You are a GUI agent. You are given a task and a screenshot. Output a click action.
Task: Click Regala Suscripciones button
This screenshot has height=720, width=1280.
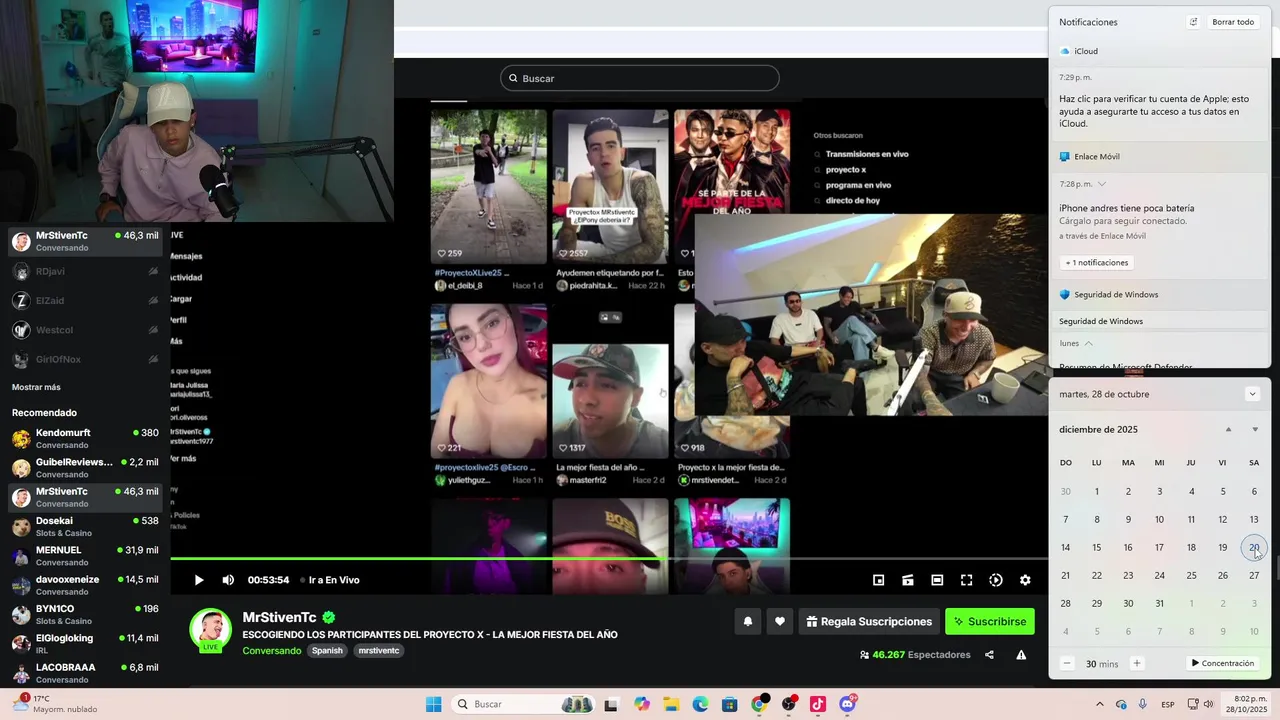click(x=868, y=621)
